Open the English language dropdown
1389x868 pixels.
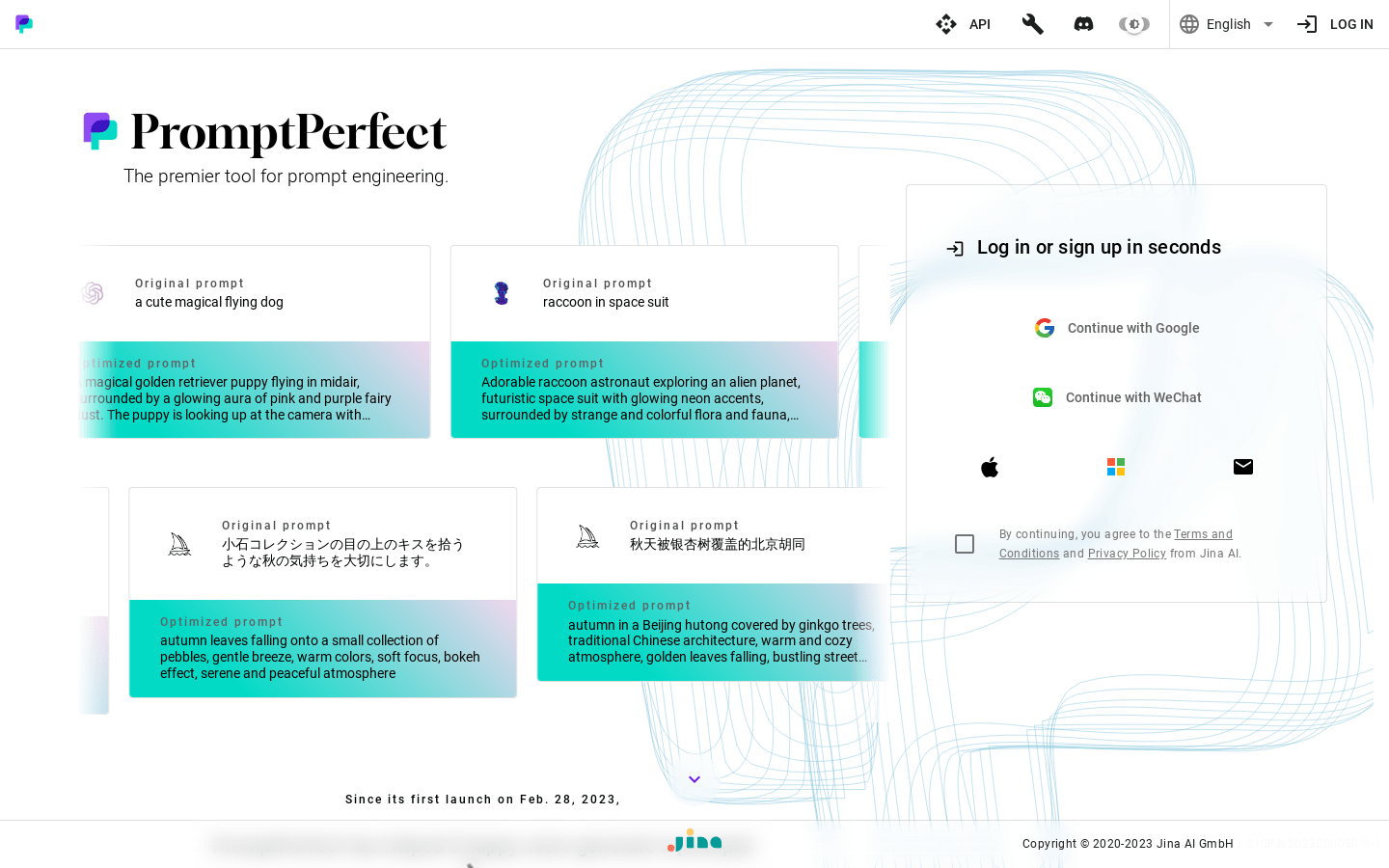click(x=1227, y=24)
